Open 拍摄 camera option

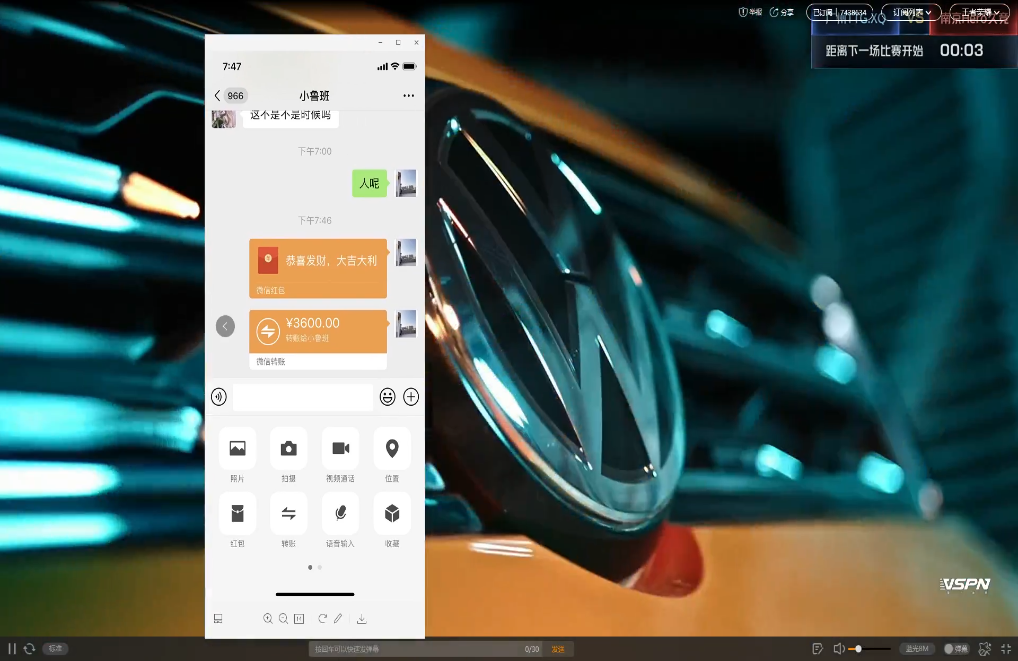pos(289,455)
